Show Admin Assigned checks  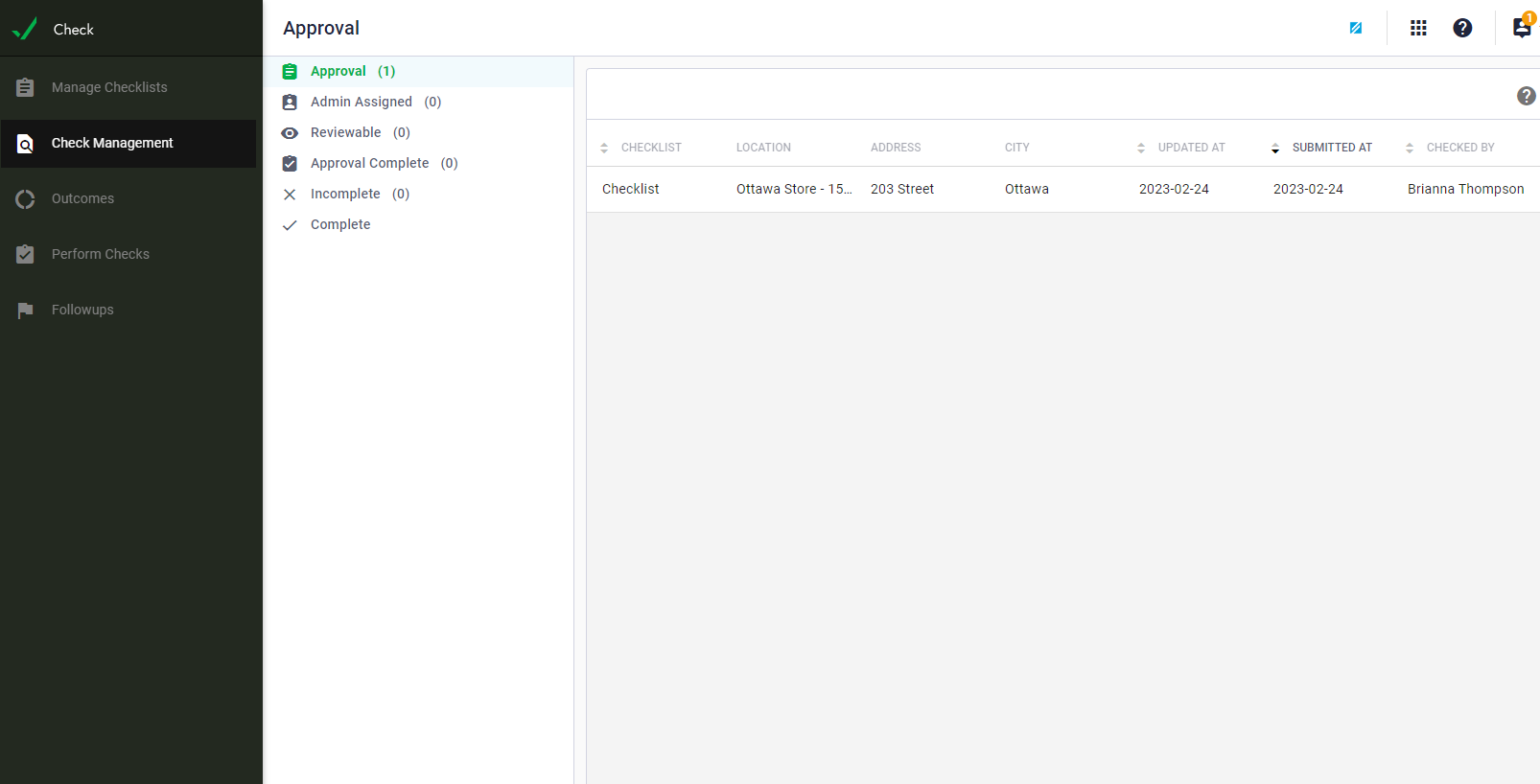[362, 102]
